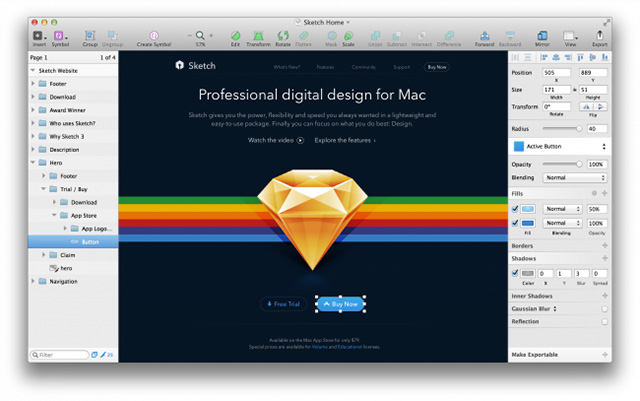Flip the layer horizontally
The width and height of the screenshot is (640, 401).
(x=586, y=107)
